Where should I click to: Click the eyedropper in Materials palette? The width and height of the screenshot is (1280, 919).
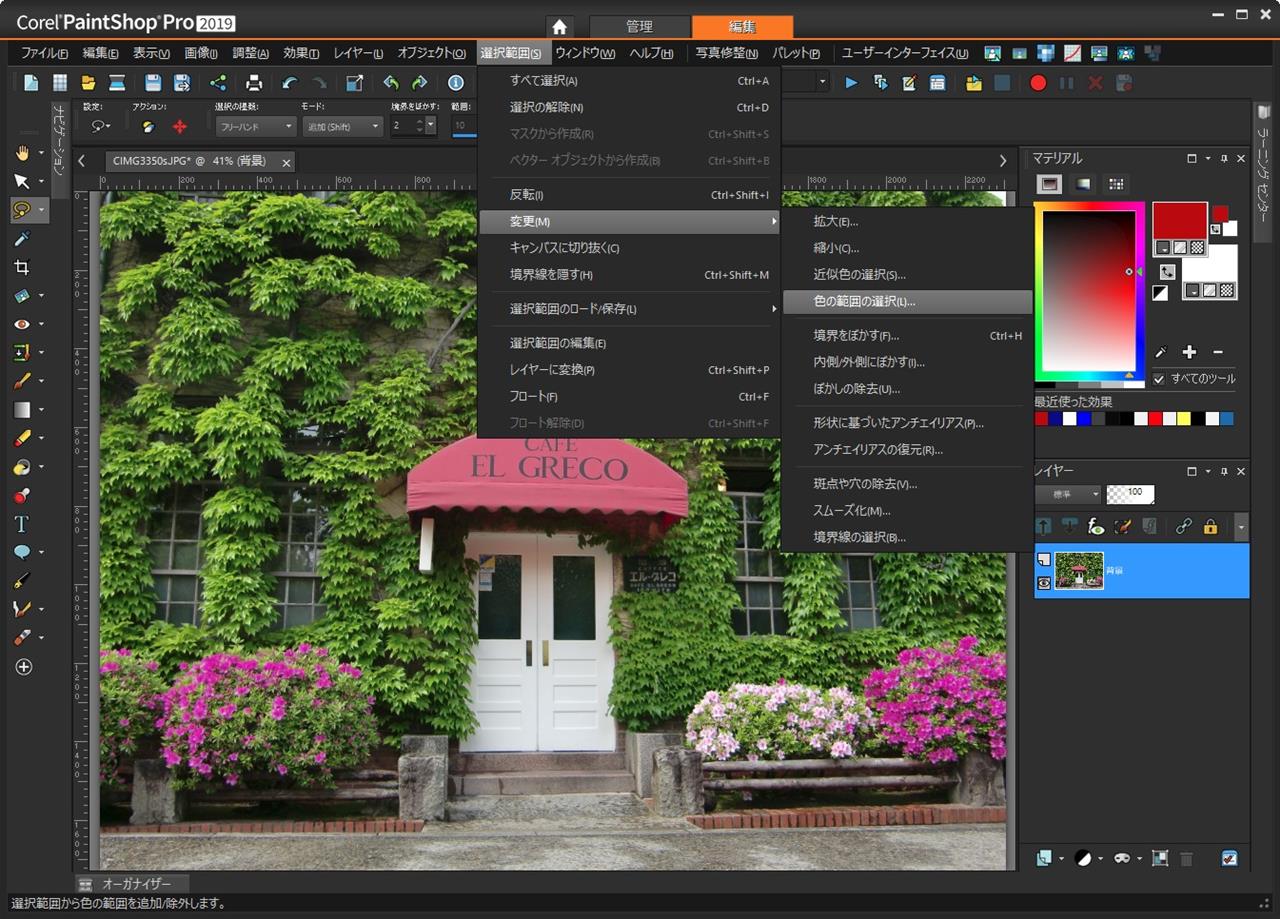pyautogui.click(x=1161, y=352)
